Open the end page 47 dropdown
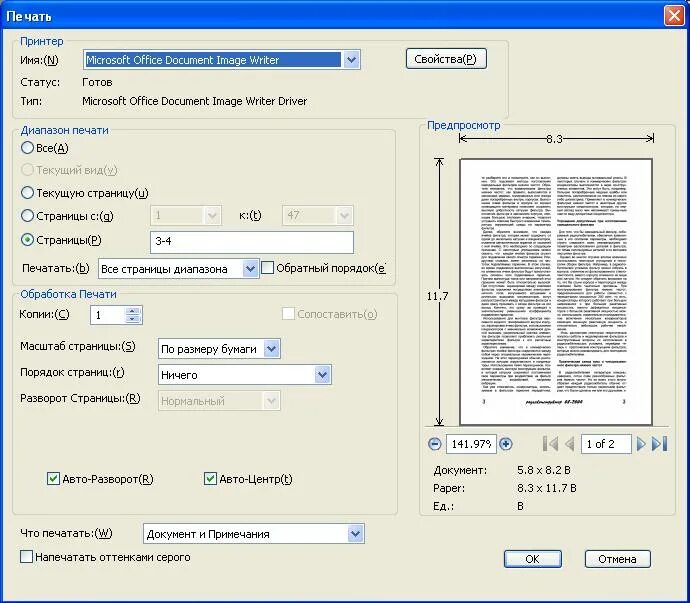 [x=344, y=215]
